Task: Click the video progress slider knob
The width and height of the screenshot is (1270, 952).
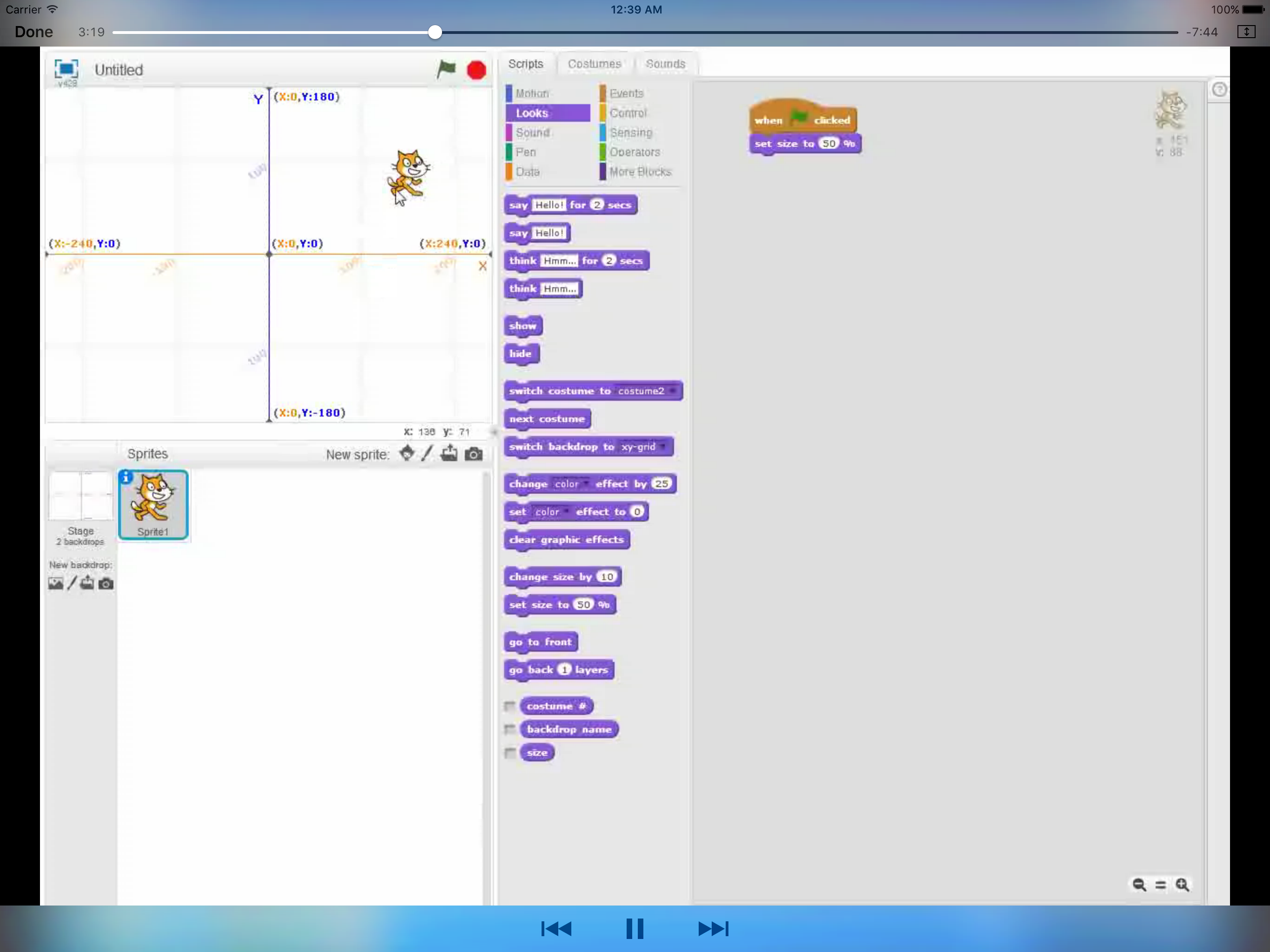Action: pyautogui.click(x=435, y=32)
